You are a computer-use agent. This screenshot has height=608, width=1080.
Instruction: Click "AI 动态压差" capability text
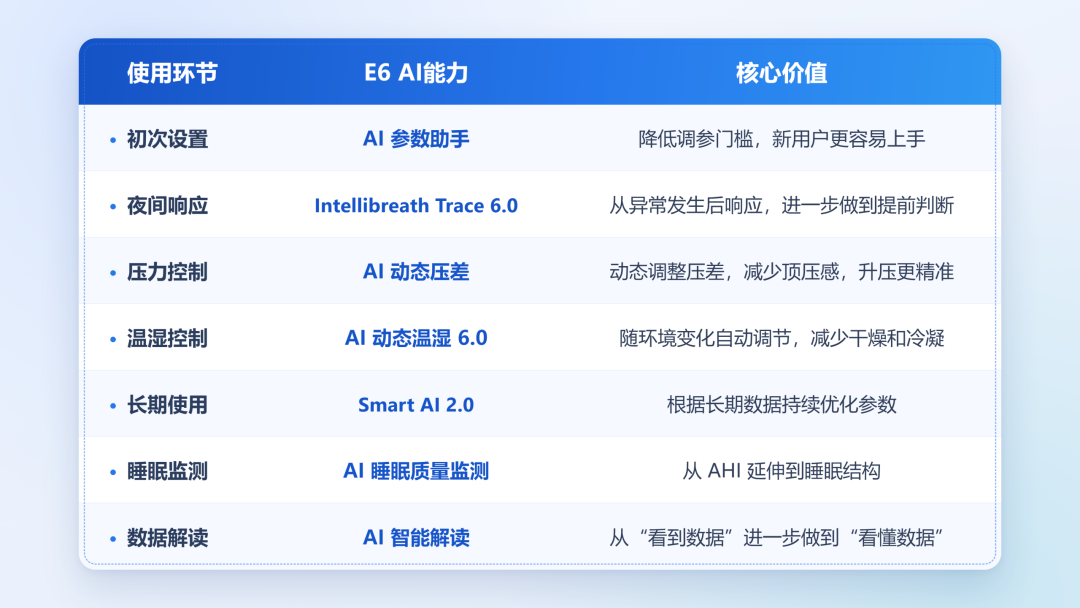pos(416,272)
